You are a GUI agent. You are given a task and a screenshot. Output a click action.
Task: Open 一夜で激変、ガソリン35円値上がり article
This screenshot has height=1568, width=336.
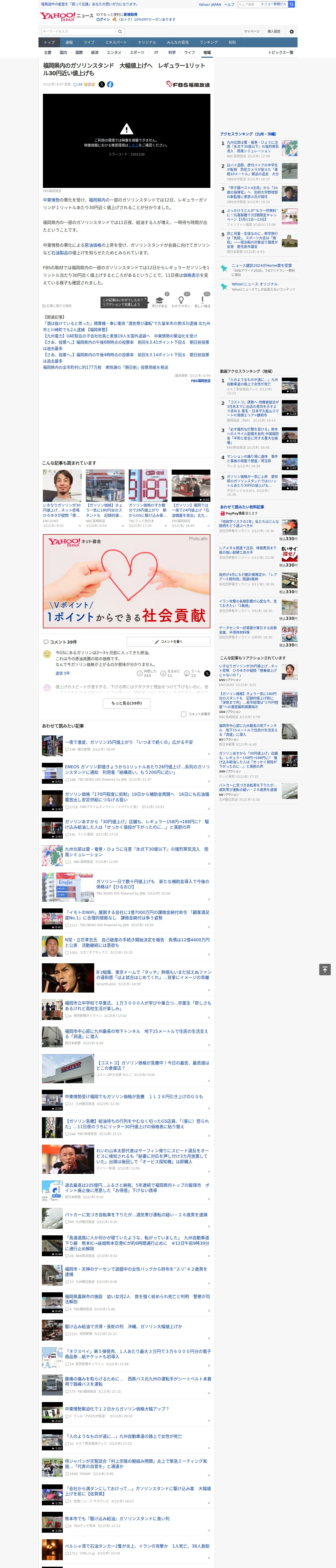pos(129,742)
